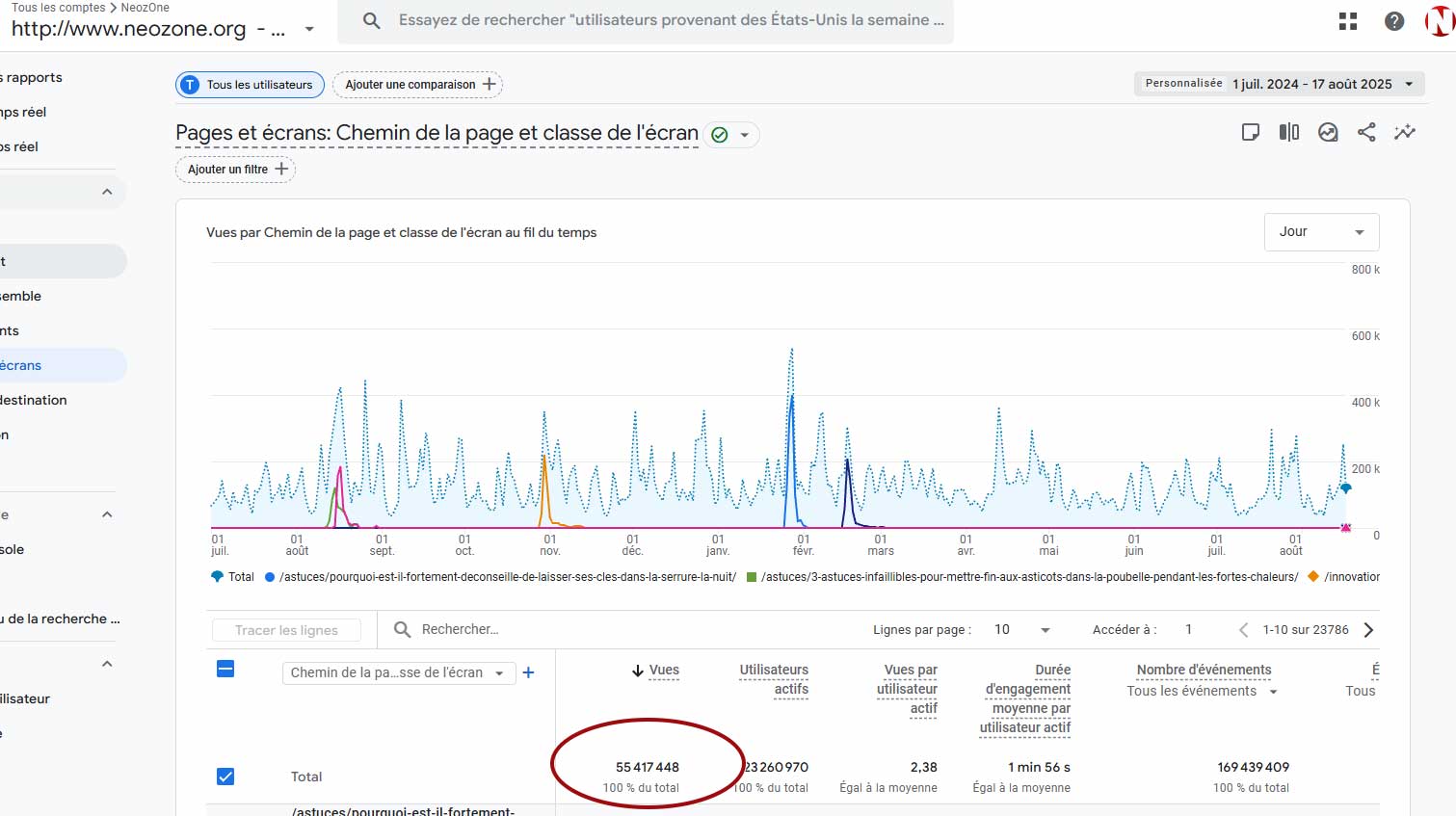Click Ajouter une comparaison button
The height and width of the screenshot is (816, 1456).
(x=418, y=85)
